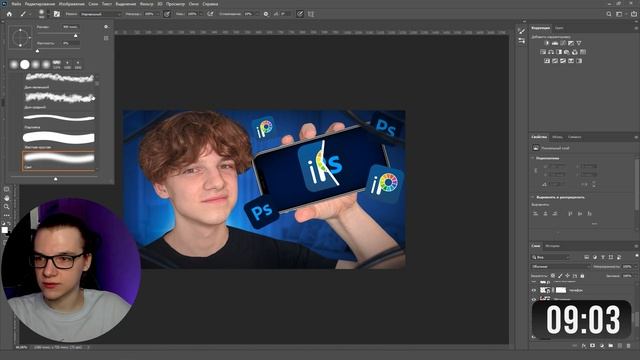Switch to the История tab

point(553,246)
